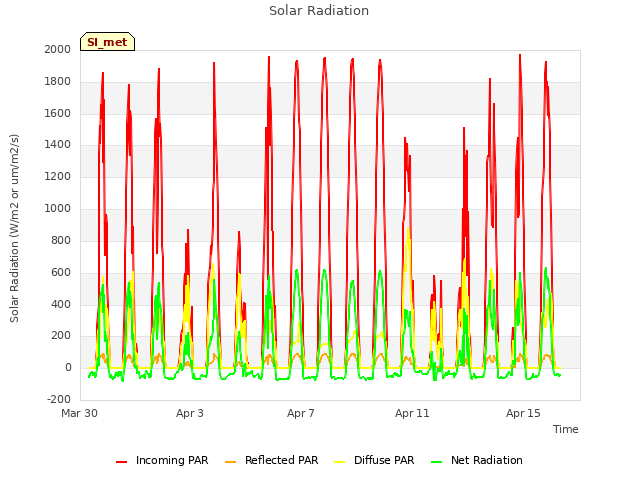Click the 400 y-axis tick label

point(61,304)
